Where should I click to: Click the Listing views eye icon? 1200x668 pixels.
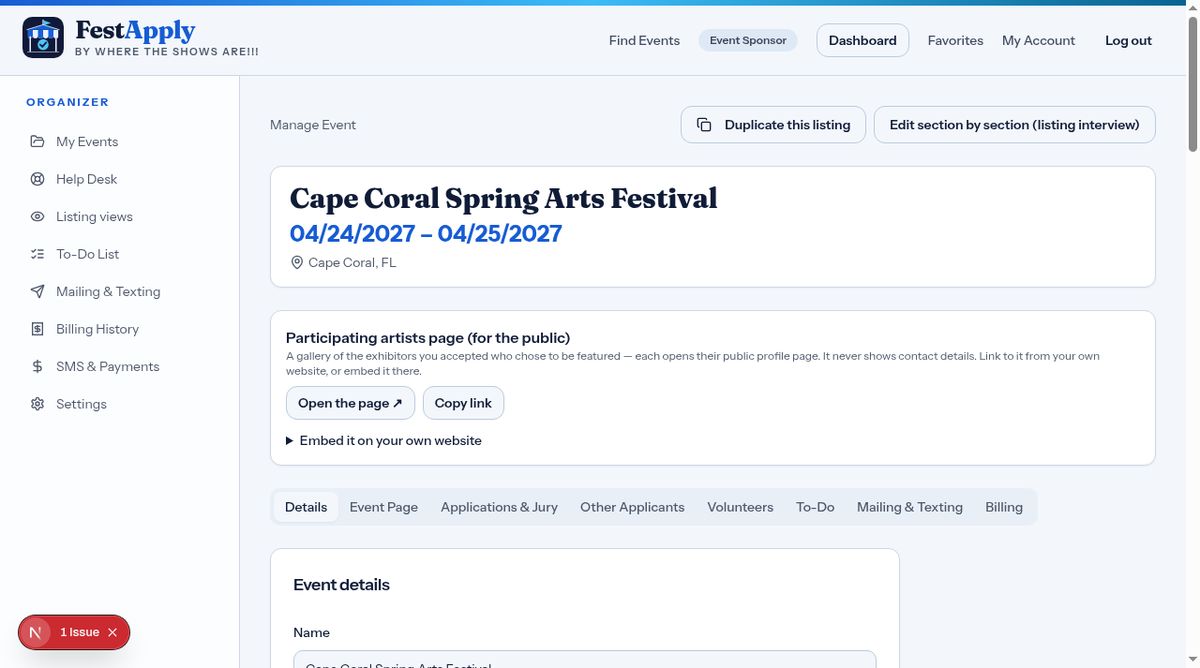click(x=37, y=216)
